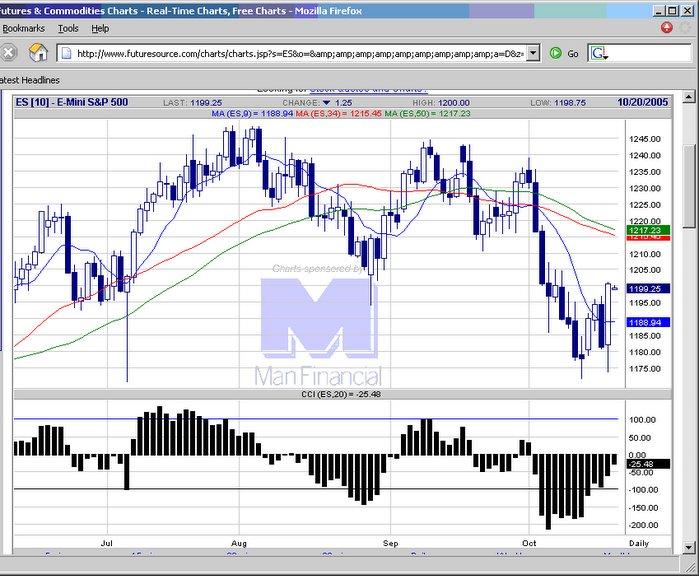Click the MA (ES,50) = 1217.23 legend

pyautogui.click(x=428, y=114)
